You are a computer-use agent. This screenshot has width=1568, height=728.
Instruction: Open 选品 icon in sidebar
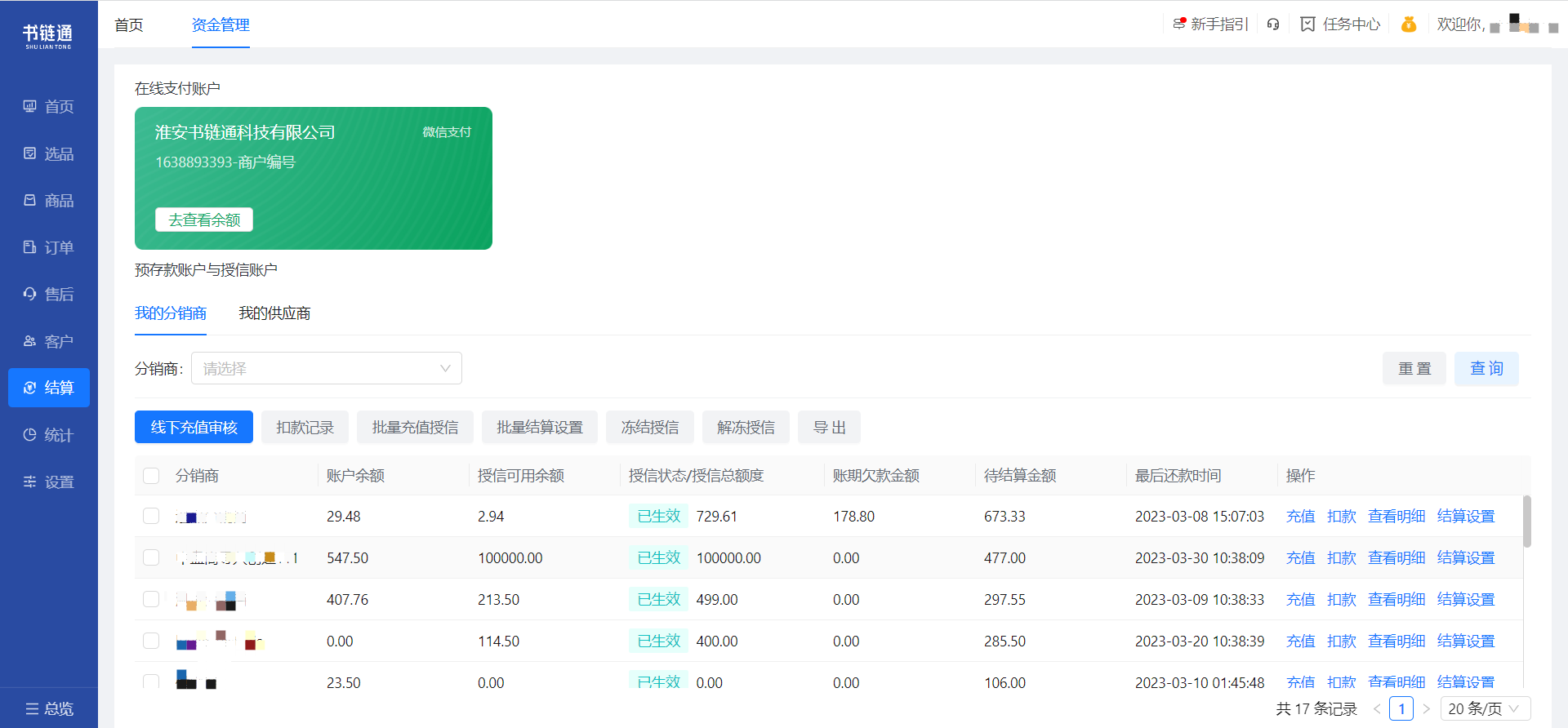point(30,153)
